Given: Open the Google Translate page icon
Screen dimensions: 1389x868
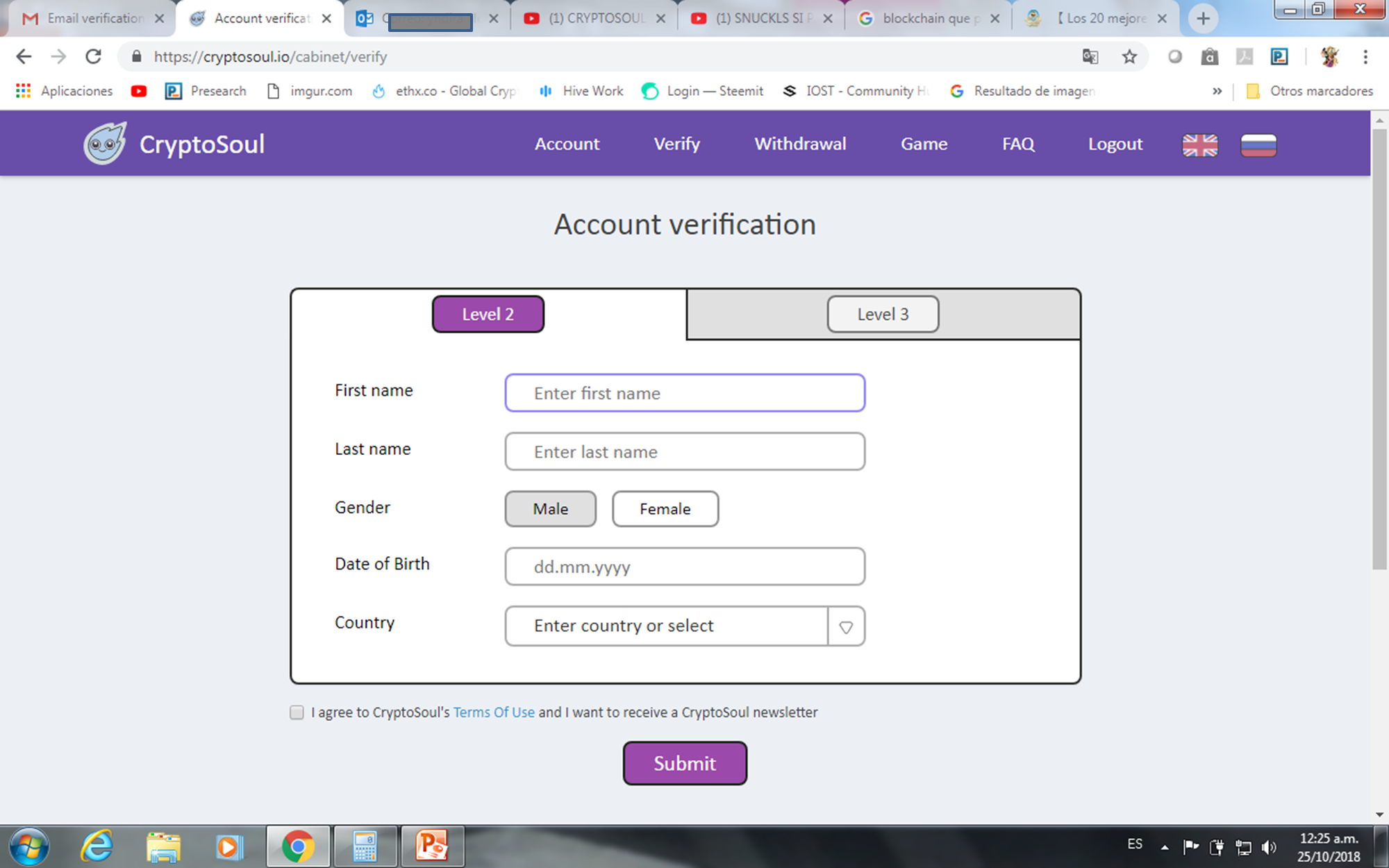Looking at the screenshot, I should [1090, 56].
